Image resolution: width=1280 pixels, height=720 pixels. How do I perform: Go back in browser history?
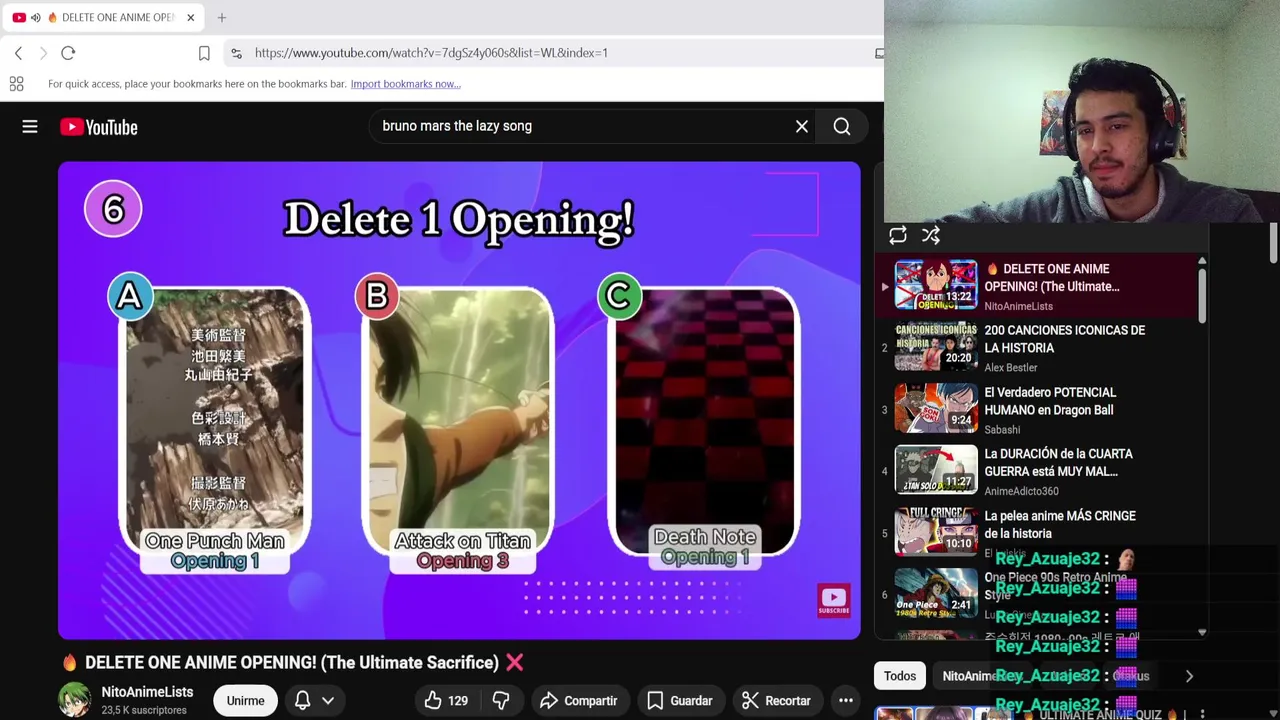(18, 53)
